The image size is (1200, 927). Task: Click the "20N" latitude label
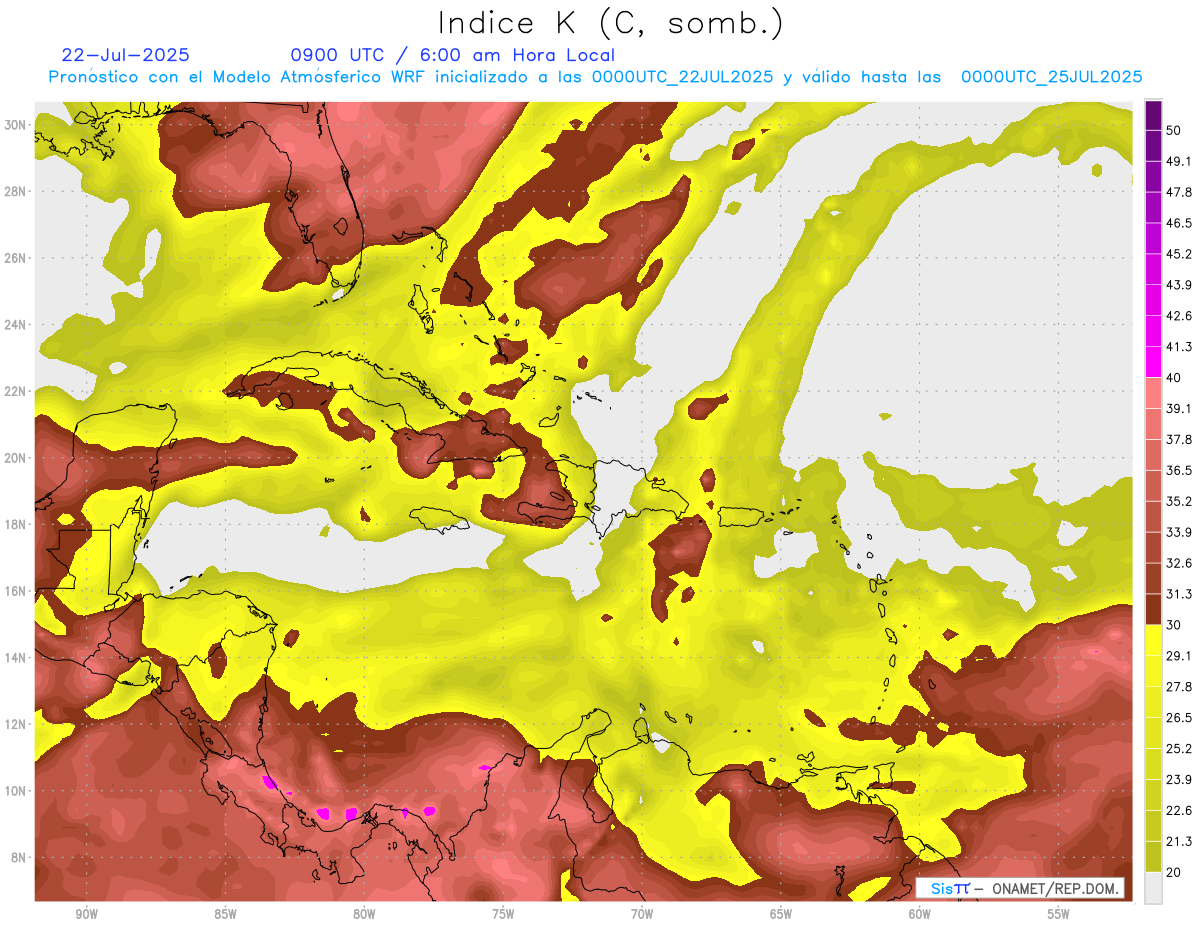16,457
